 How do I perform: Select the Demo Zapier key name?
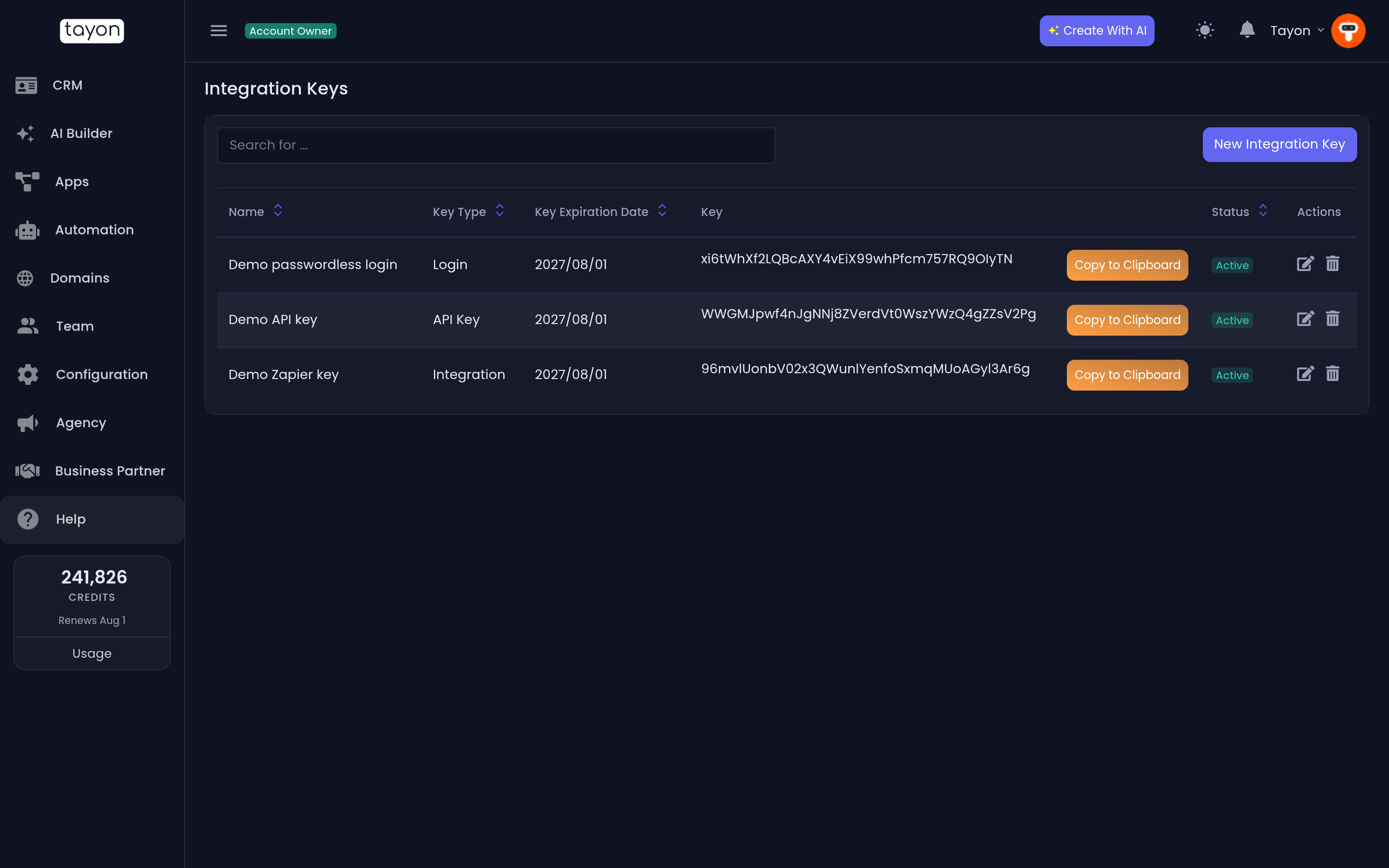(x=284, y=374)
